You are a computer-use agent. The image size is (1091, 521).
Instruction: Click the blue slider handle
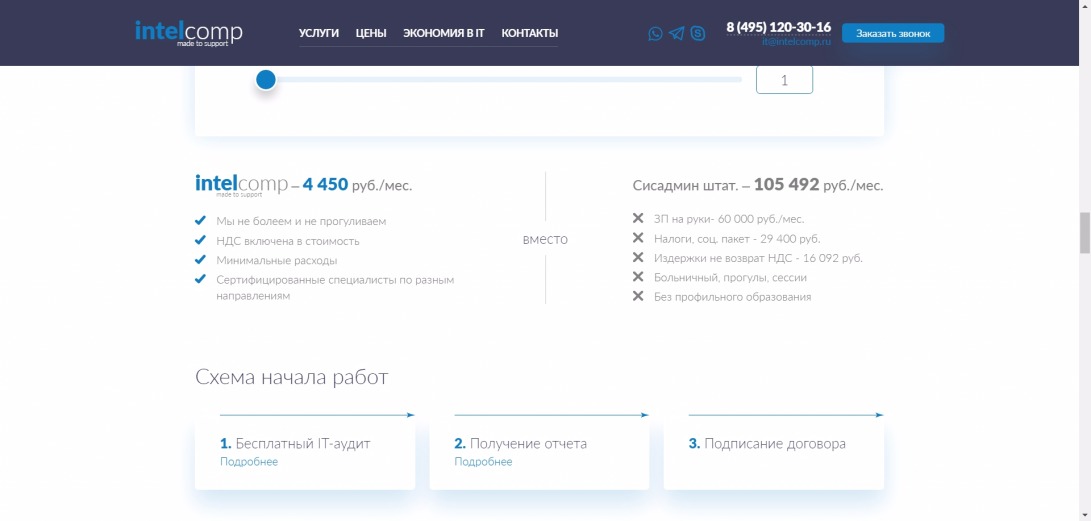tap(266, 79)
